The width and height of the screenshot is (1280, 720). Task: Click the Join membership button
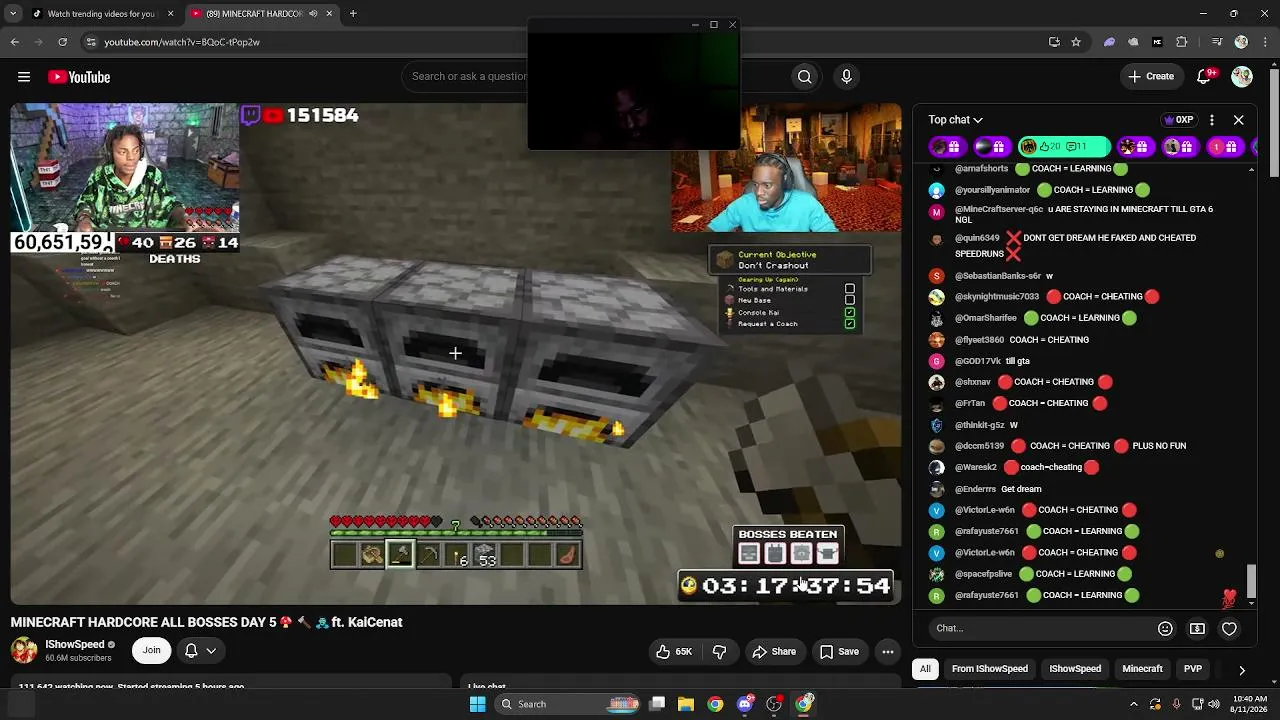click(151, 651)
